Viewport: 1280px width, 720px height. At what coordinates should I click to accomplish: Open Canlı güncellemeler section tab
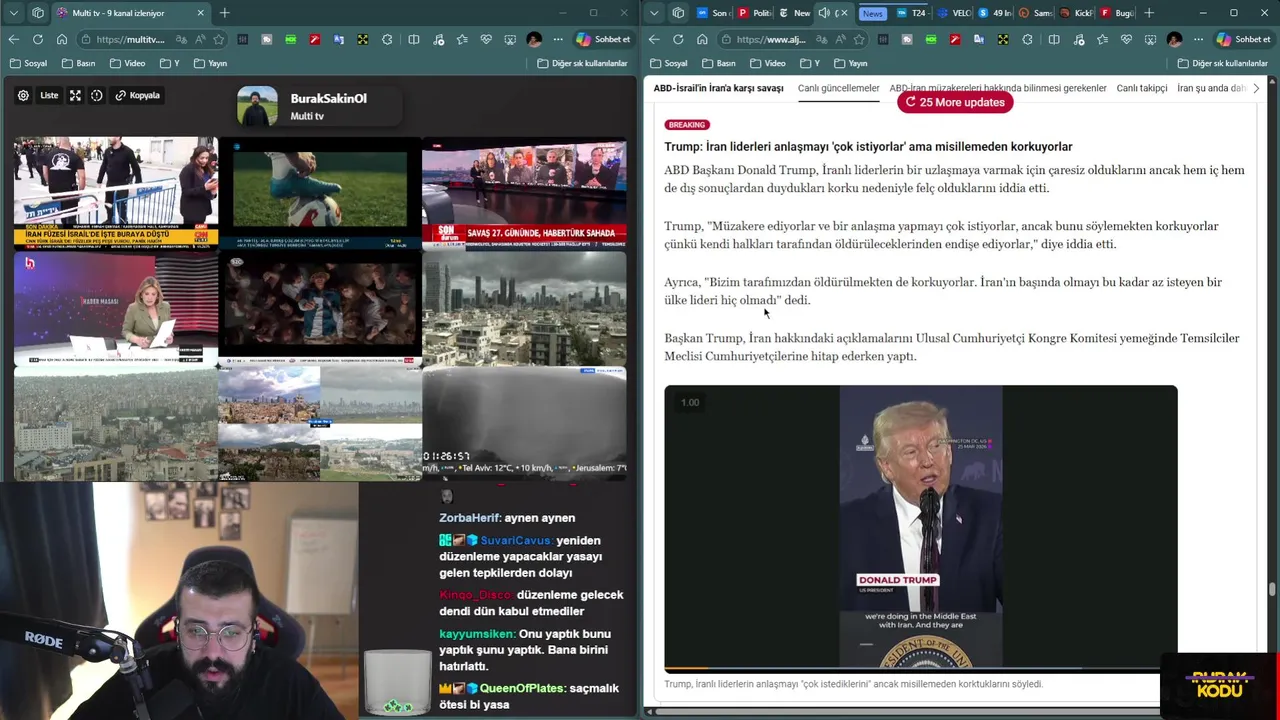[838, 88]
